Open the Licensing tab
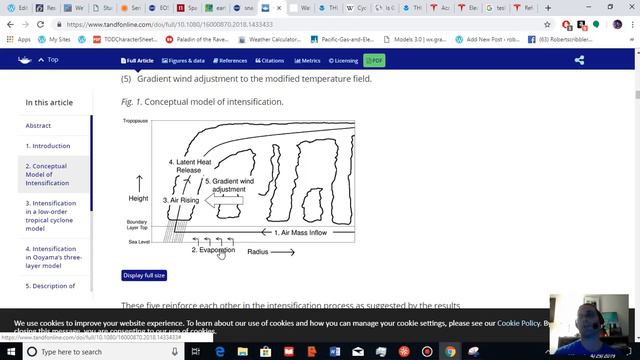The image size is (640, 360). coord(343,60)
